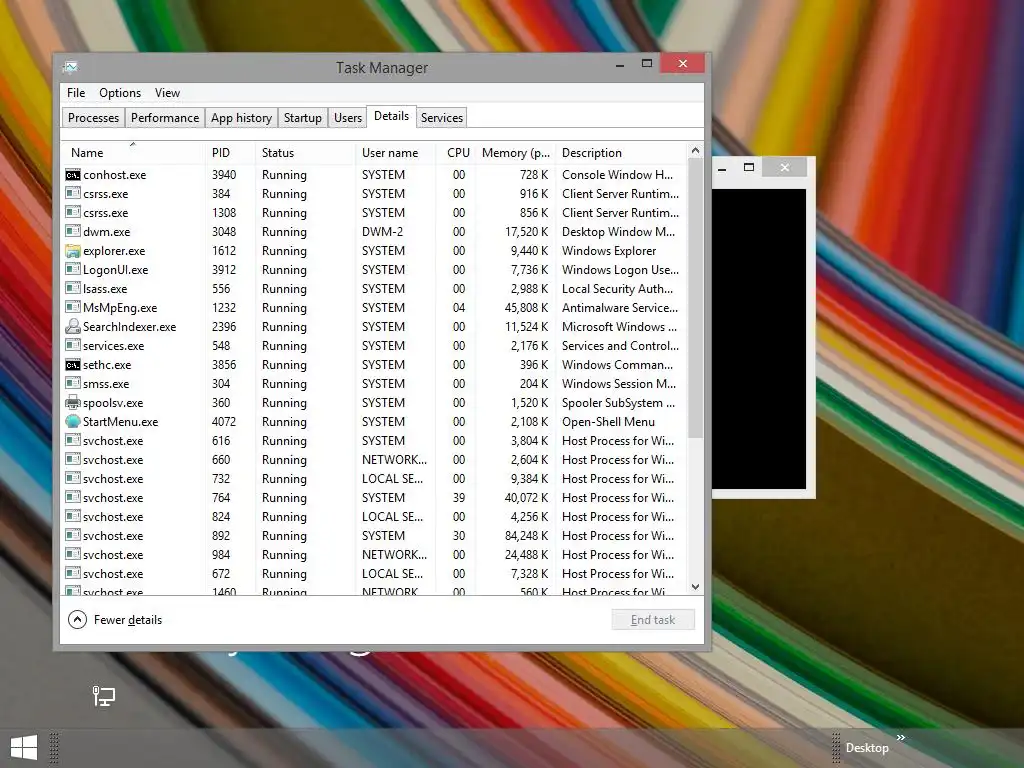
Task: Click the explorer.exe folder icon
Action: (72, 251)
